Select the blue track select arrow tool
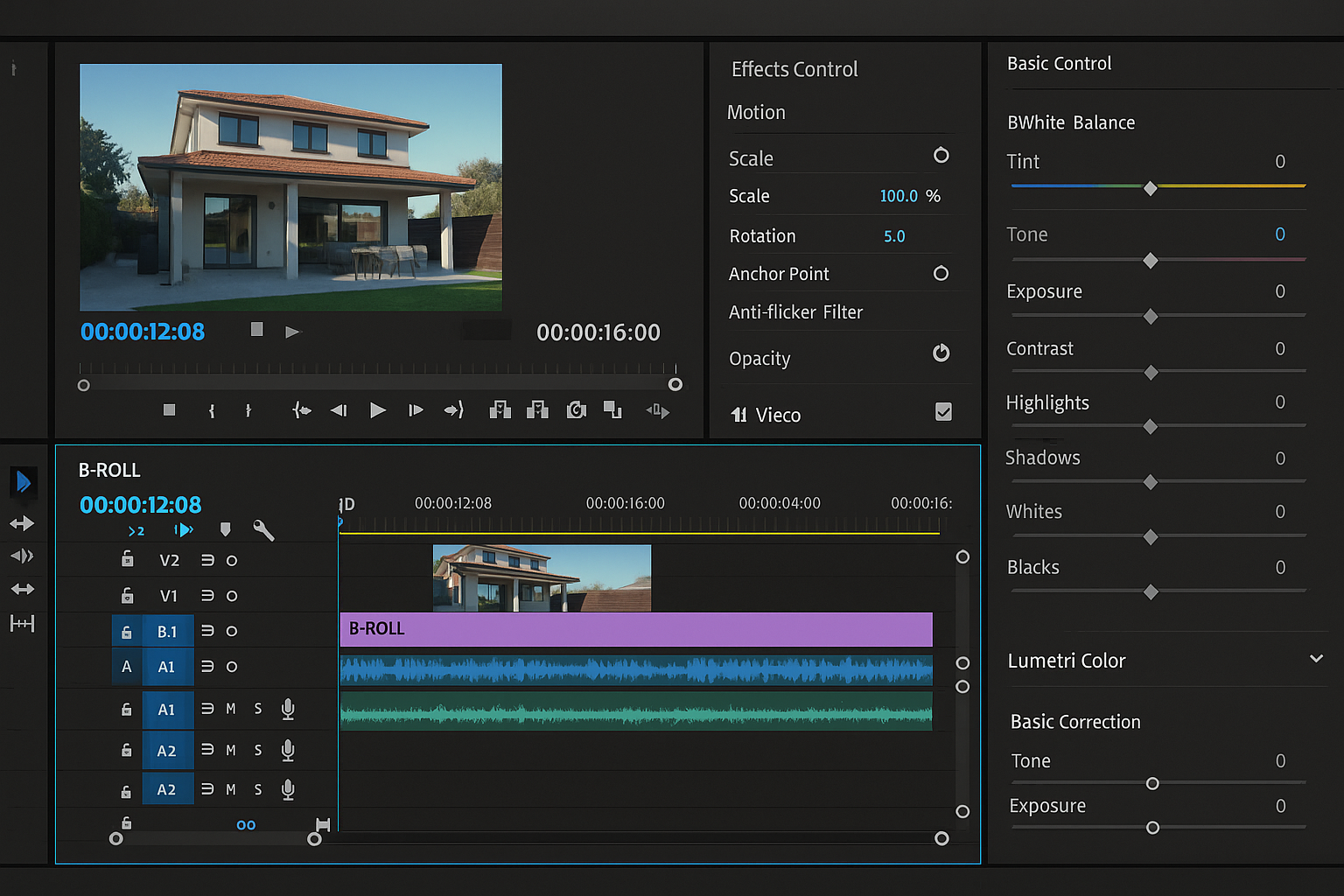This screenshot has height=896, width=1344. (x=24, y=481)
